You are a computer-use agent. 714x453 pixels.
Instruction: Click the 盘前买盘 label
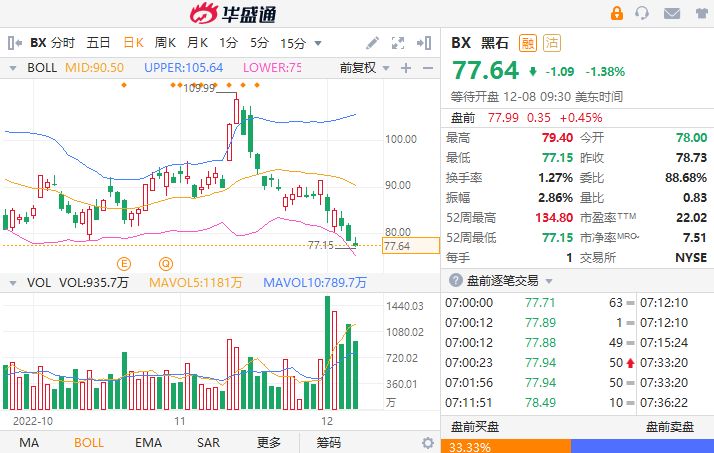coord(474,427)
